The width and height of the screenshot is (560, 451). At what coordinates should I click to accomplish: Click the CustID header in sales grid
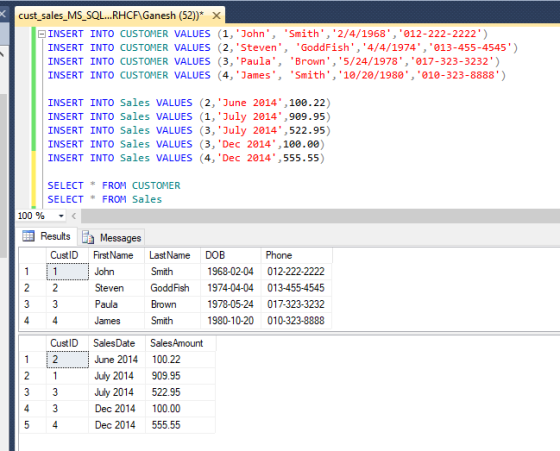pos(67,343)
